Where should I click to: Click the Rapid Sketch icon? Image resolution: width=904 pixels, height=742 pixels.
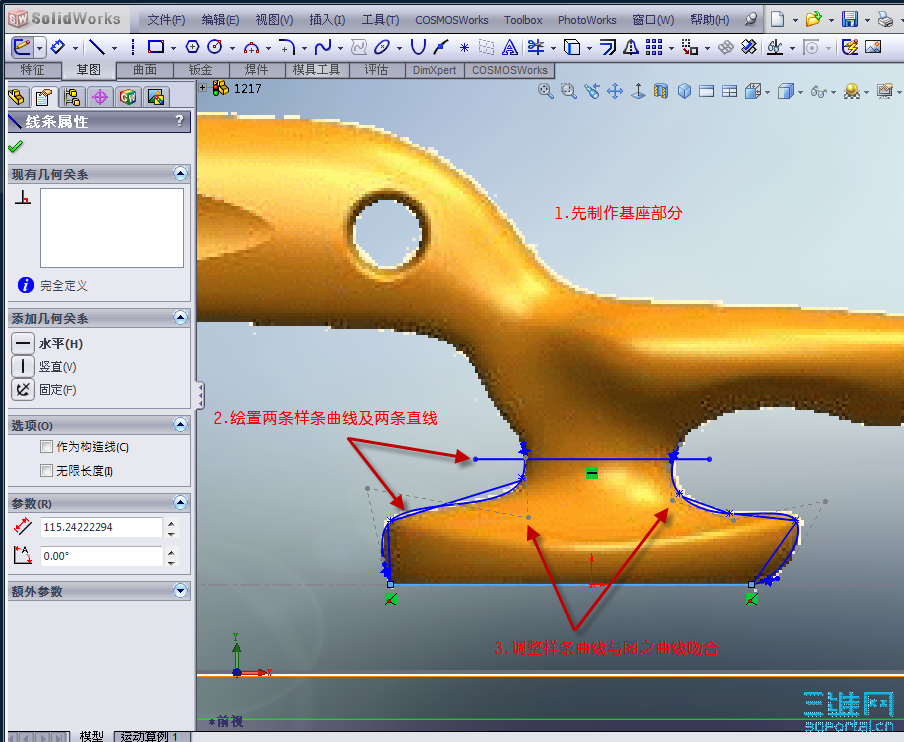(x=850, y=47)
